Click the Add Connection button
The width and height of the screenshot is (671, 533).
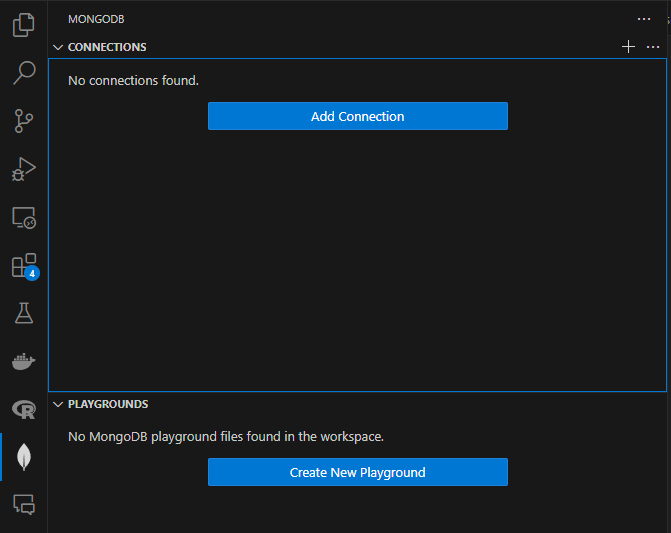[x=358, y=116]
